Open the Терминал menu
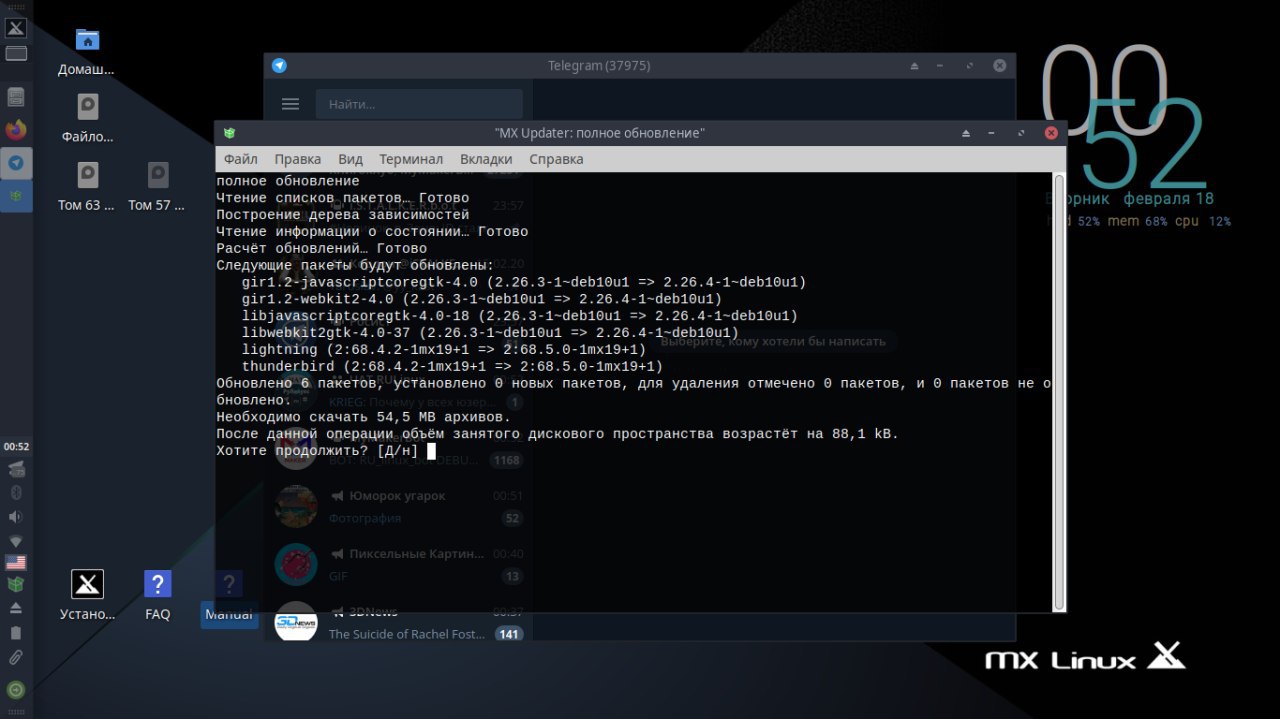1280x719 pixels. pos(411,159)
